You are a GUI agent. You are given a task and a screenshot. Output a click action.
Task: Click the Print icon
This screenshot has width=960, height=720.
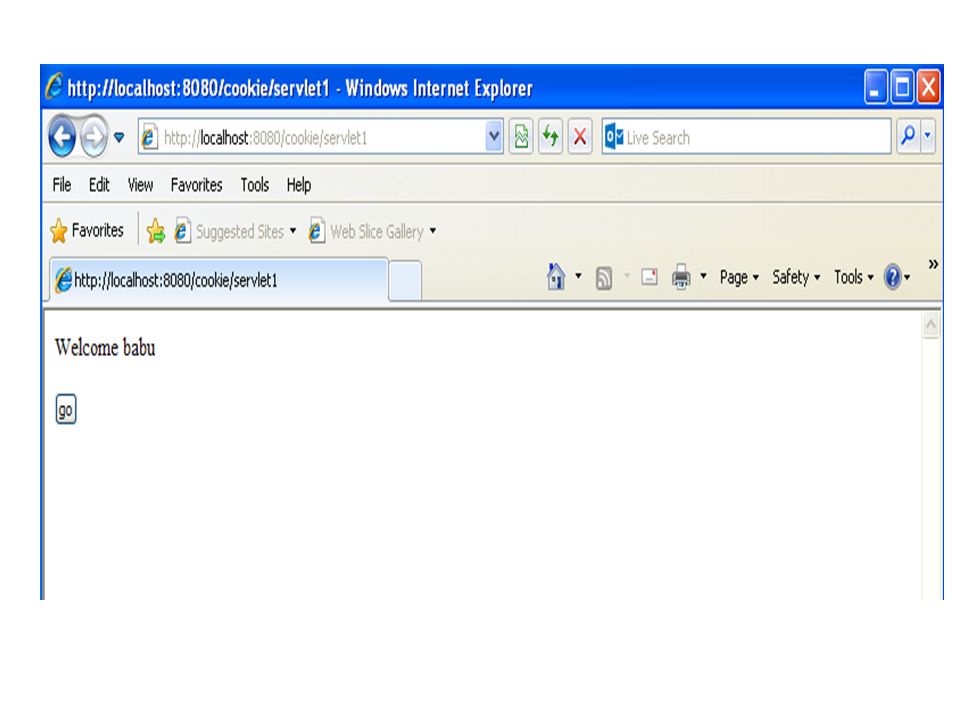coord(681,277)
